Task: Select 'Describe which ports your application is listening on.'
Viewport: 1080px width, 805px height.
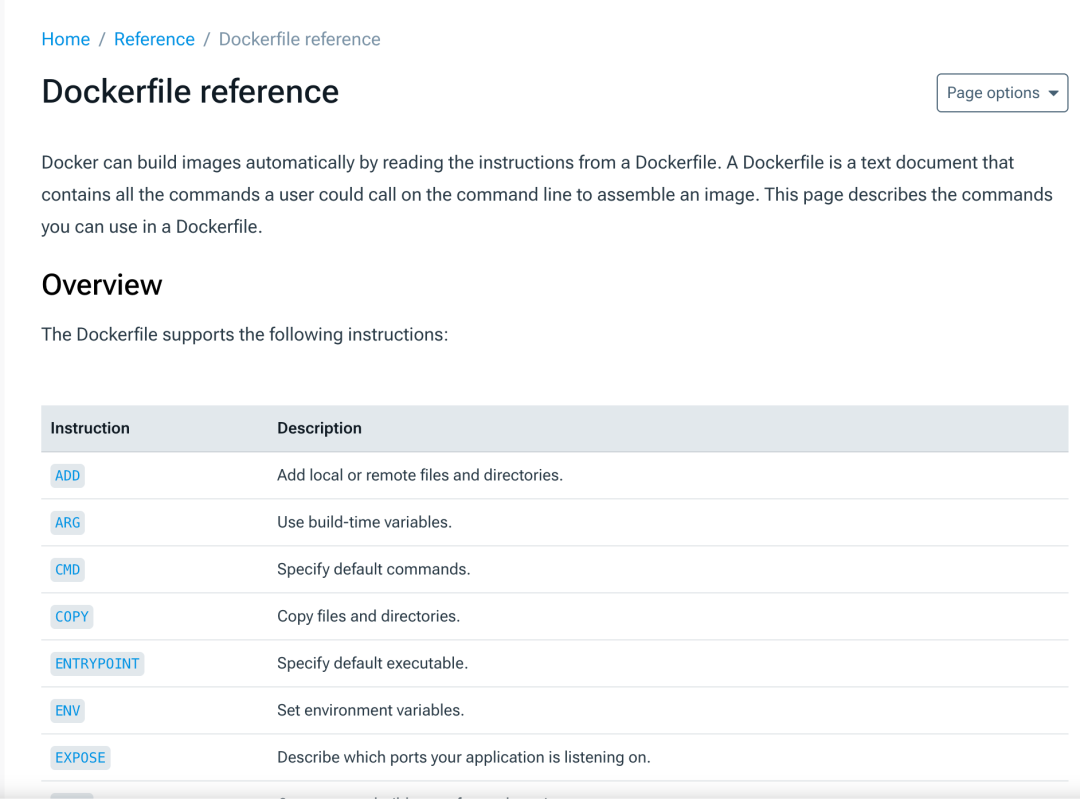Action: 464,757
